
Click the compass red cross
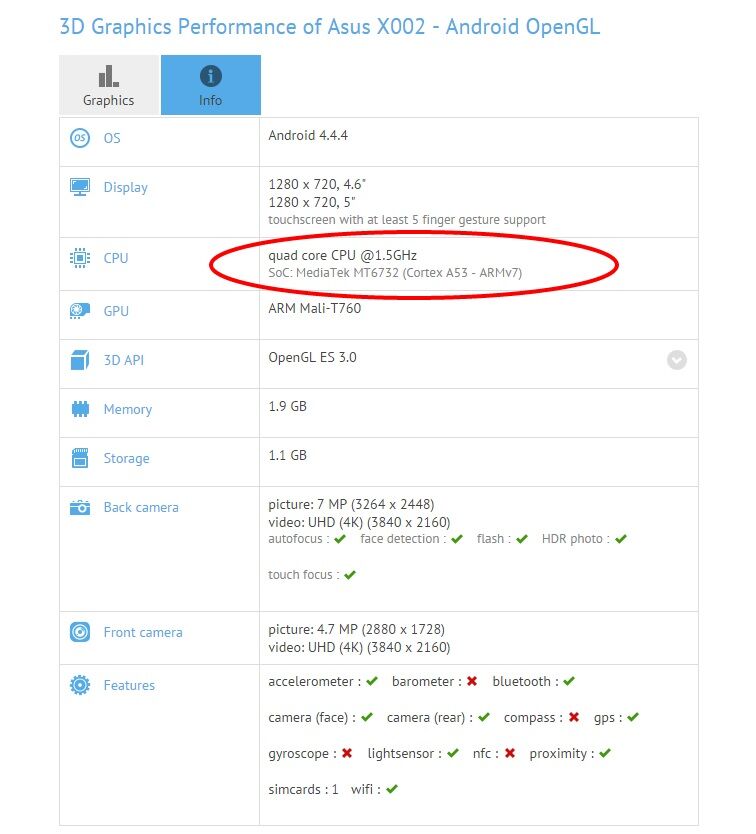click(574, 717)
